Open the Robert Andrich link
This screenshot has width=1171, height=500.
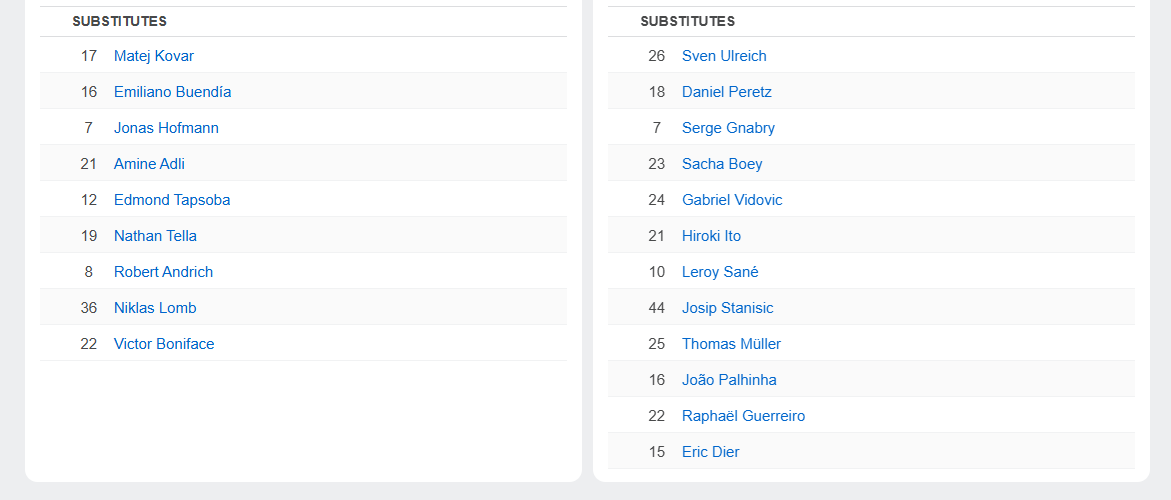pyautogui.click(x=163, y=272)
